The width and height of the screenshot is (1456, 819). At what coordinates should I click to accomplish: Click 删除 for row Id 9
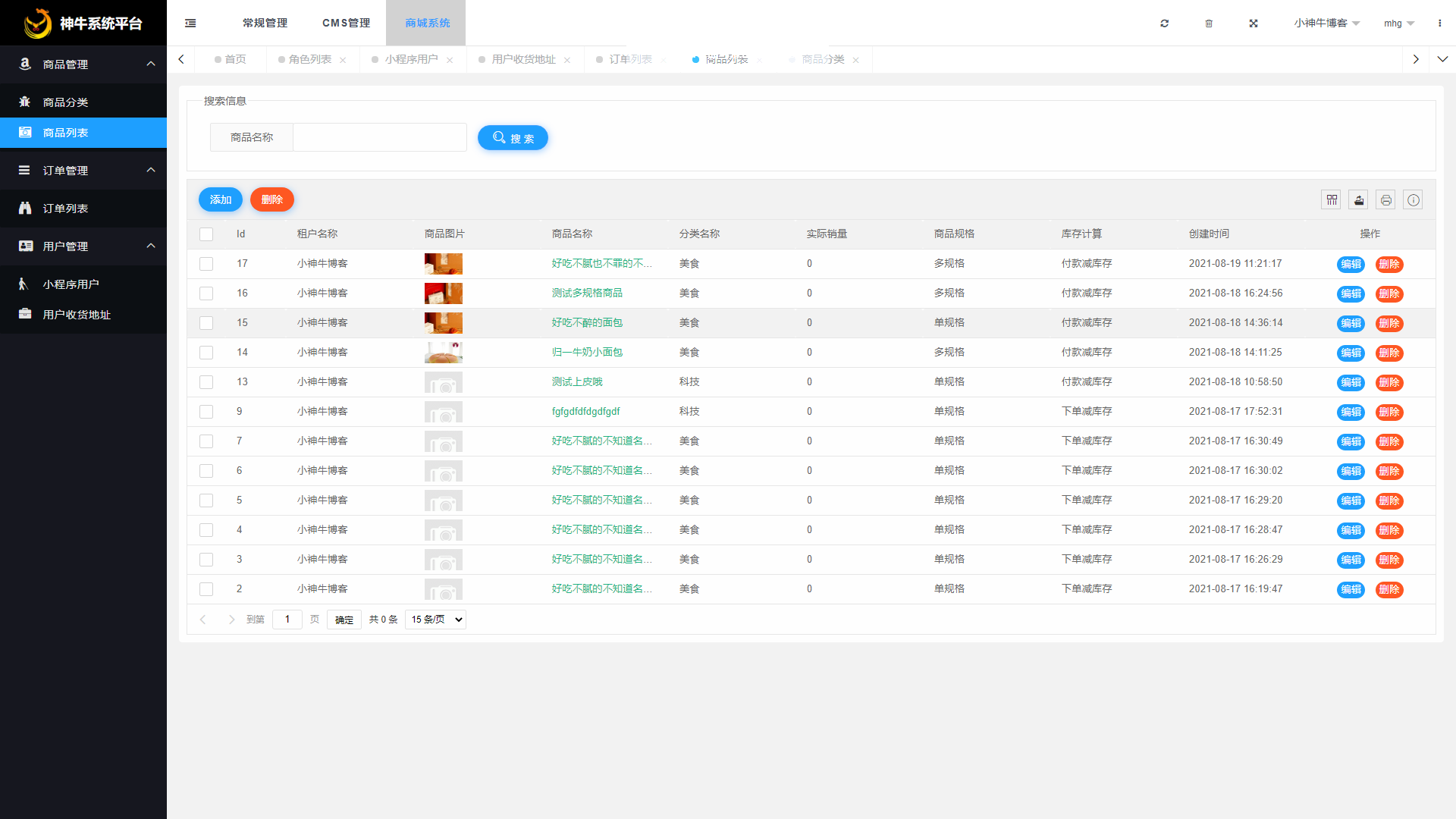coord(1389,412)
